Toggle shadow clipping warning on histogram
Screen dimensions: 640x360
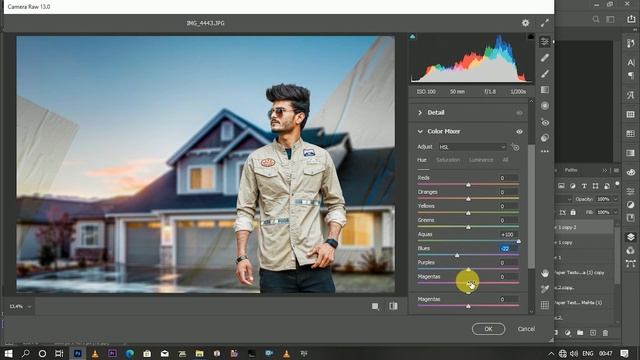[x=412, y=37]
